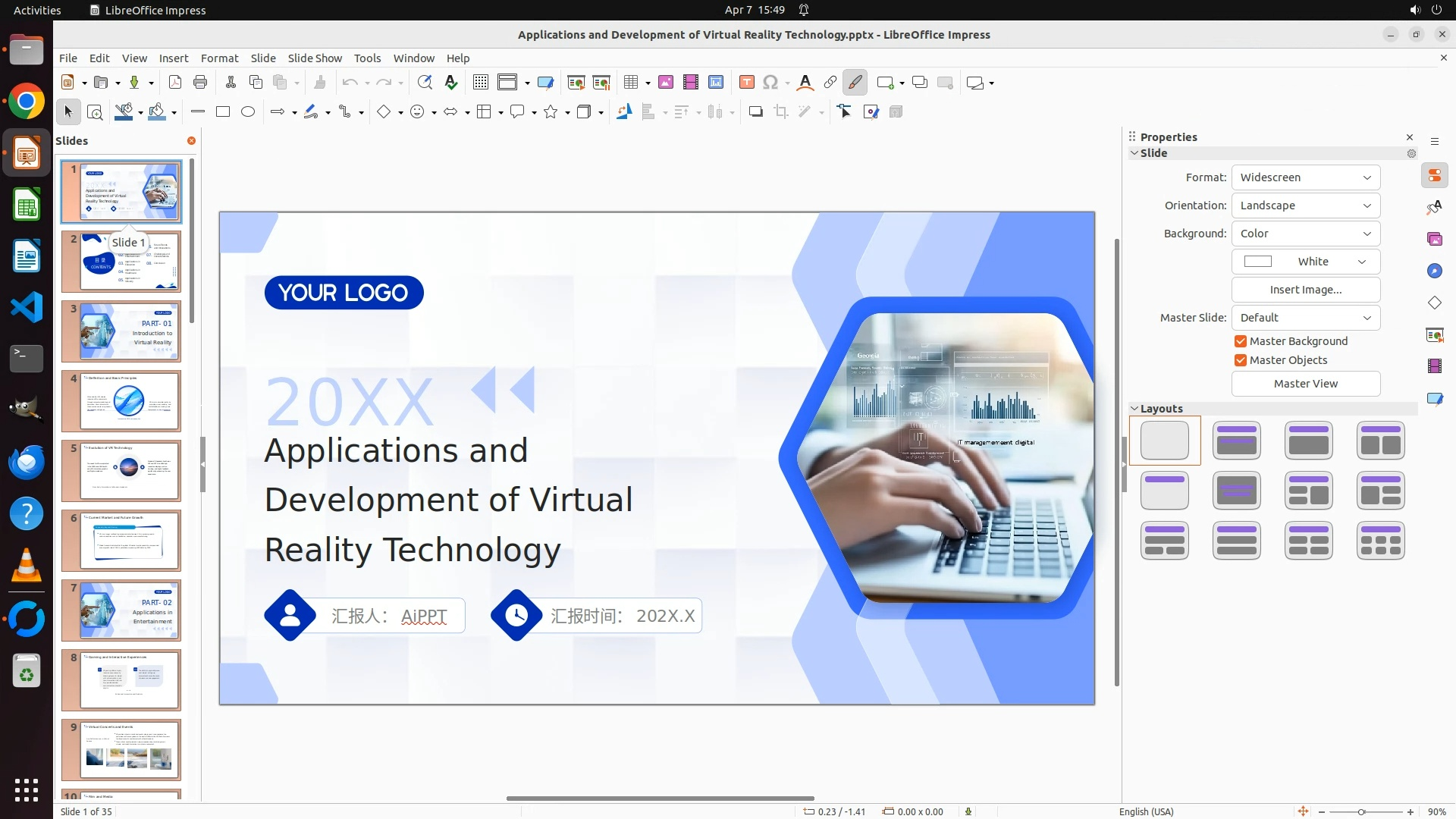Click the Insert Special Character icon

click(770, 82)
